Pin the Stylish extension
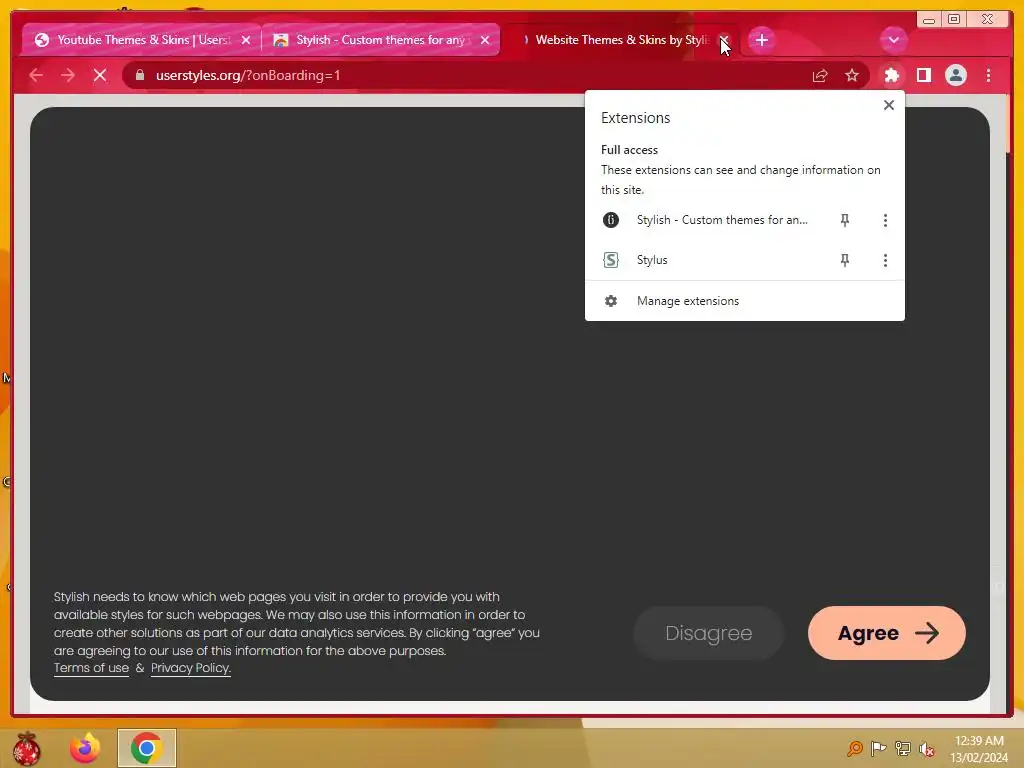 click(844, 220)
